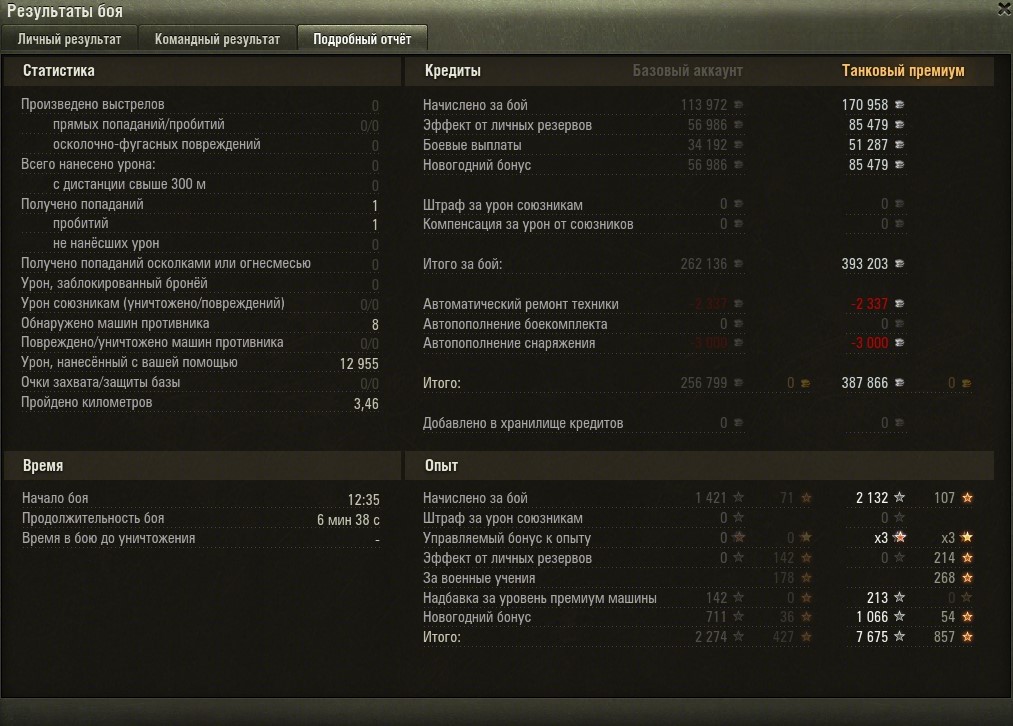Click star icon next to 7 675 total
The height and width of the screenshot is (726, 1013).
899,637
